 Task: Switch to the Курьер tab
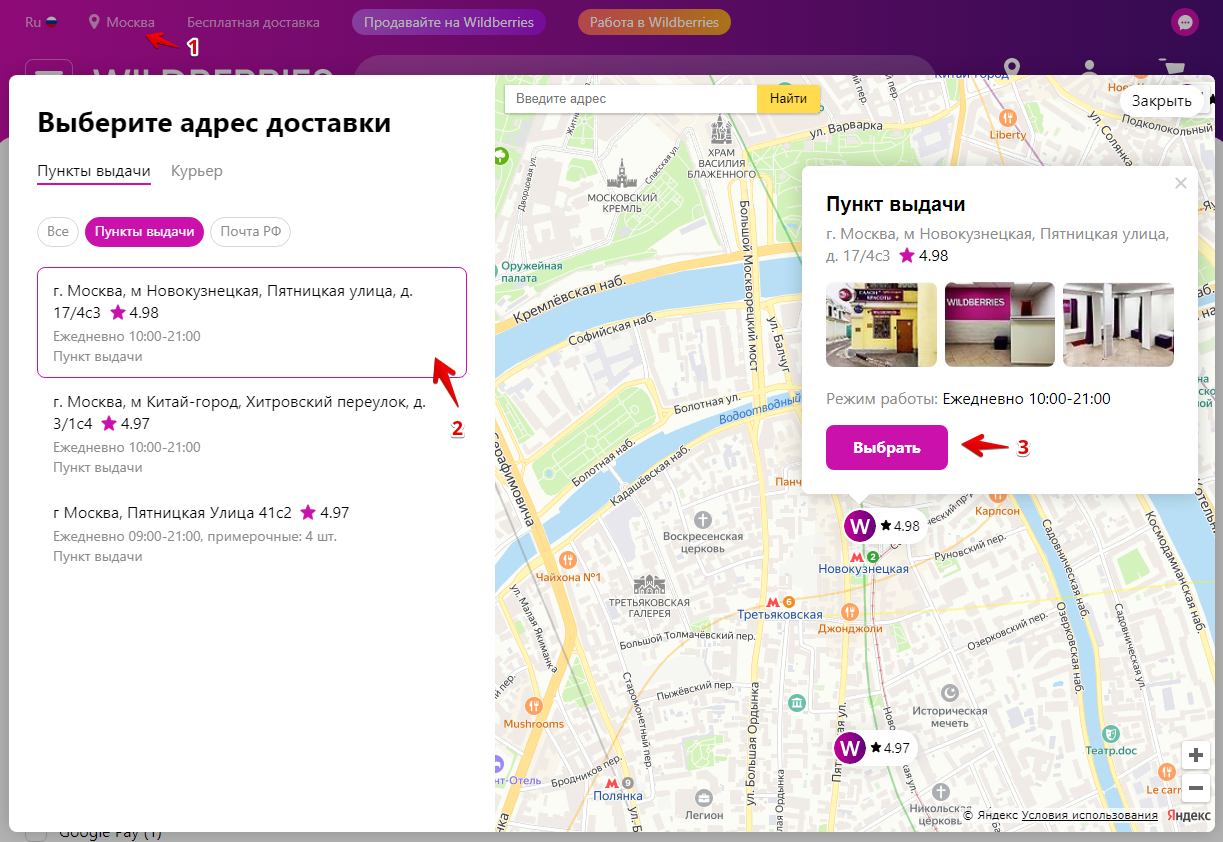point(196,171)
